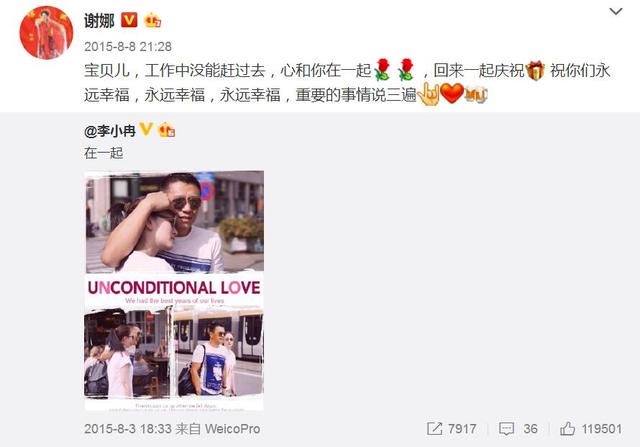640x447 pixels.
Task: Open the comments bubble icon
Action: [x=507, y=429]
